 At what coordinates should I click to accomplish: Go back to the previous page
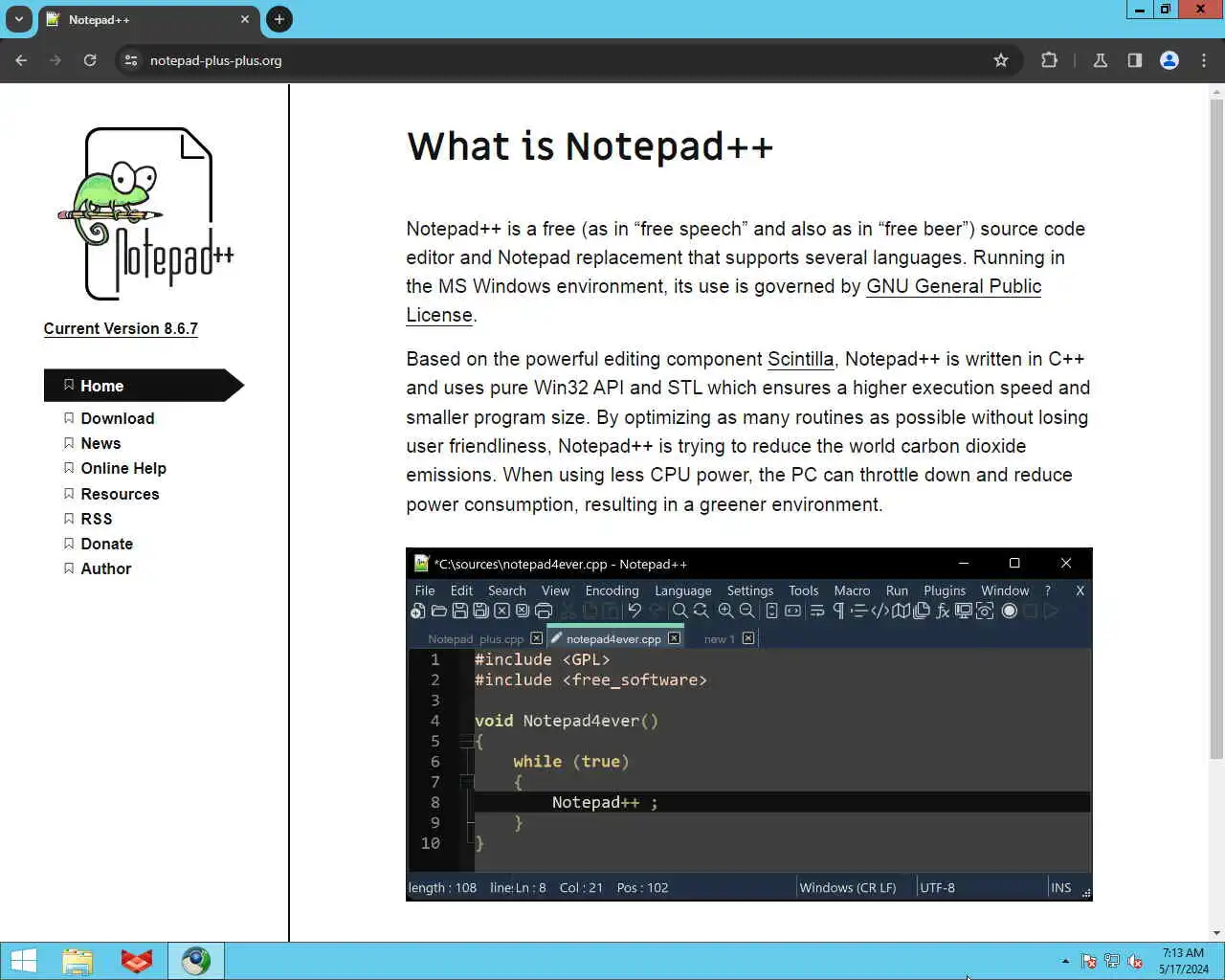tap(21, 60)
